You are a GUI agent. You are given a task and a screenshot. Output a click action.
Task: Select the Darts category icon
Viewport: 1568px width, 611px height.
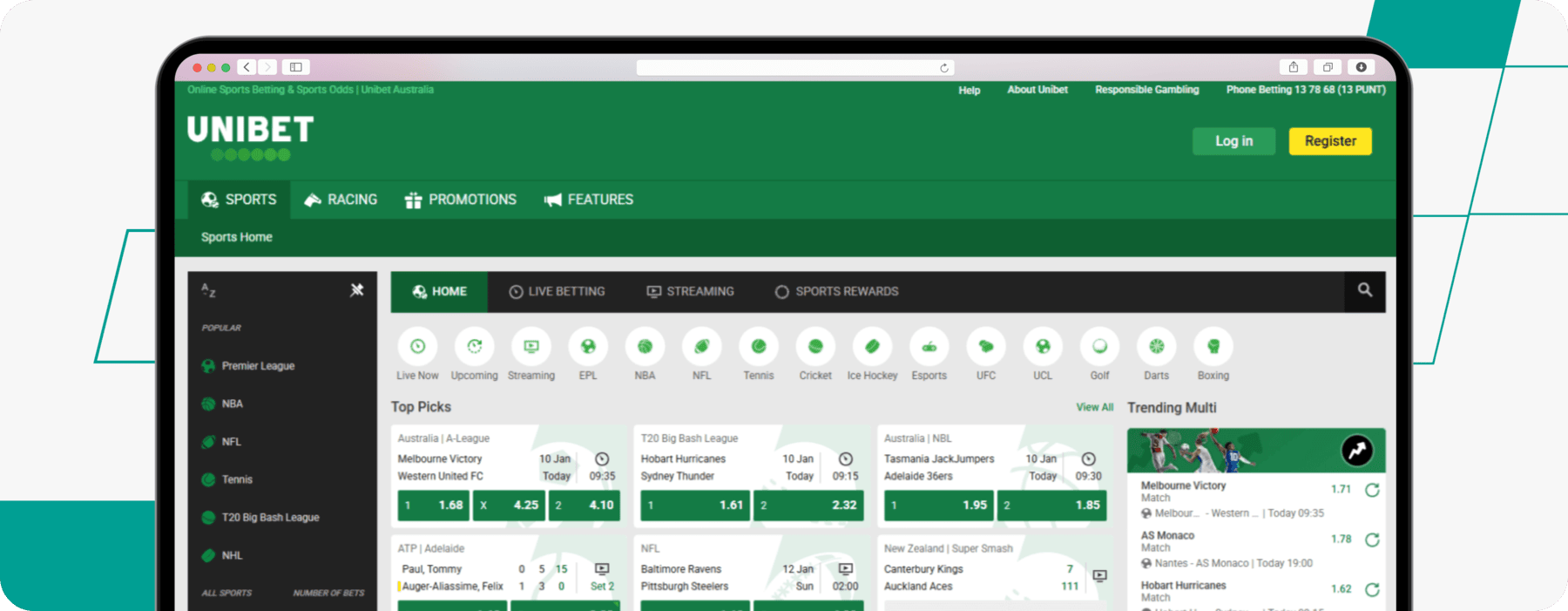pos(1157,346)
